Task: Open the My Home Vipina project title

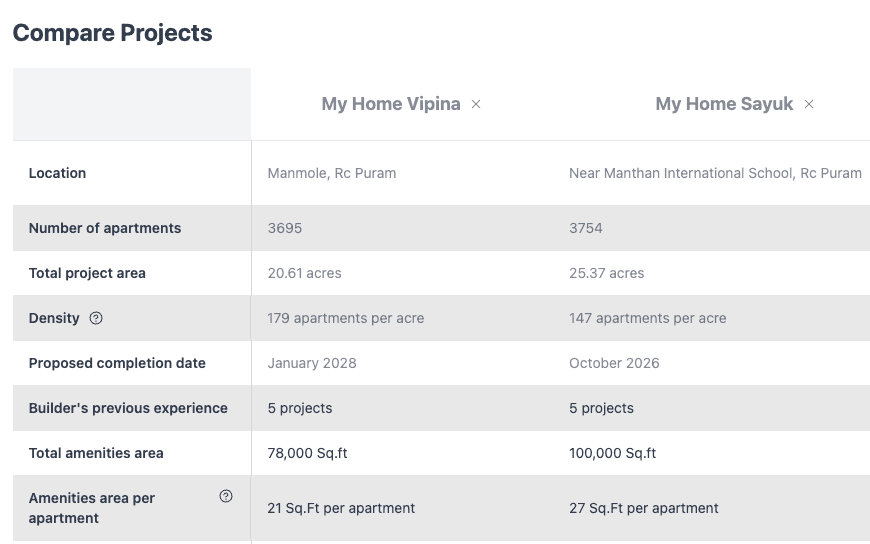Action: [x=391, y=104]
